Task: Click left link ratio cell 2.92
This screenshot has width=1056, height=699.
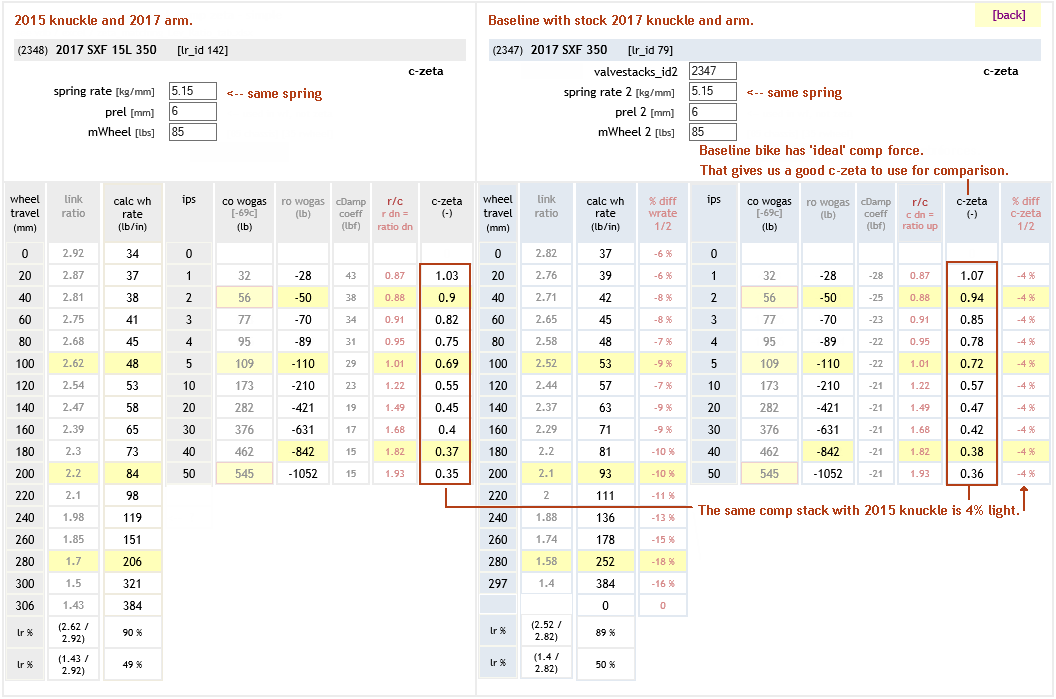Action: (x=73, y=253)
